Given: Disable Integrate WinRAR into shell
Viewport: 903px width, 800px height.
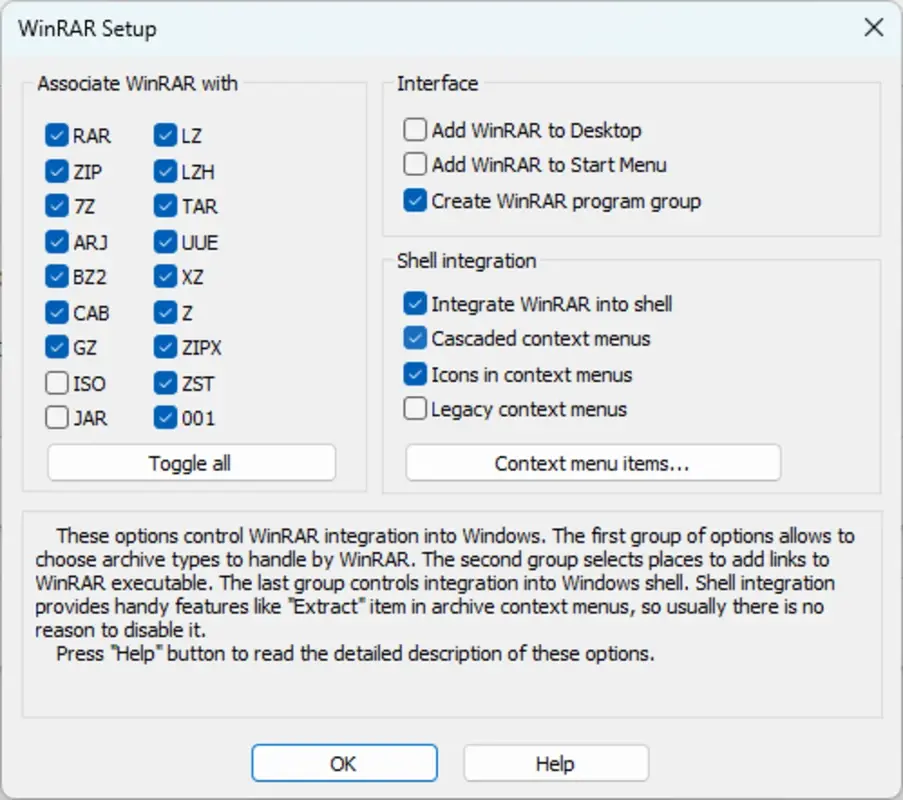Looking at the screenshot, I should coord(415,306).
